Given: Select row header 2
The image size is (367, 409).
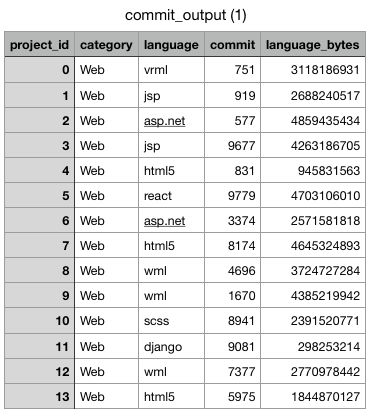Looking at the screenshot, I should (x=39, y=120).
